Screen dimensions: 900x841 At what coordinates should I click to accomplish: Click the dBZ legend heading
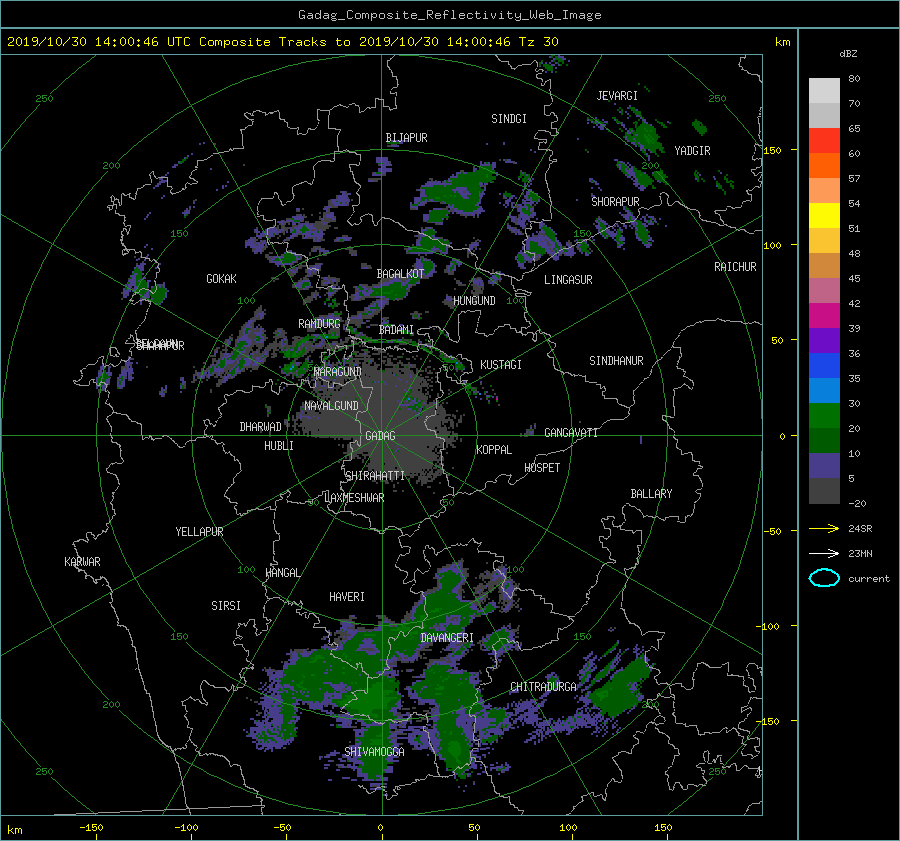(x=848, y=53)
